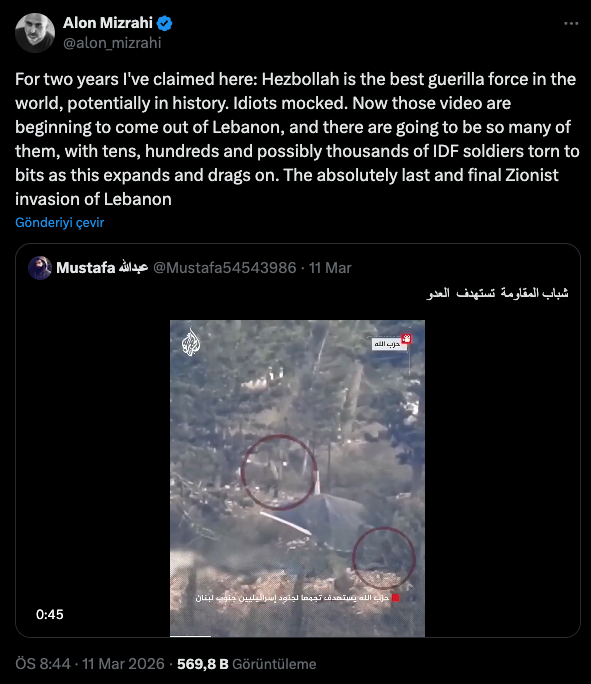Open the post timestamp ÖS 8:44 · 11 Mar 2026
591x684 pixels.
coord(90,664)
